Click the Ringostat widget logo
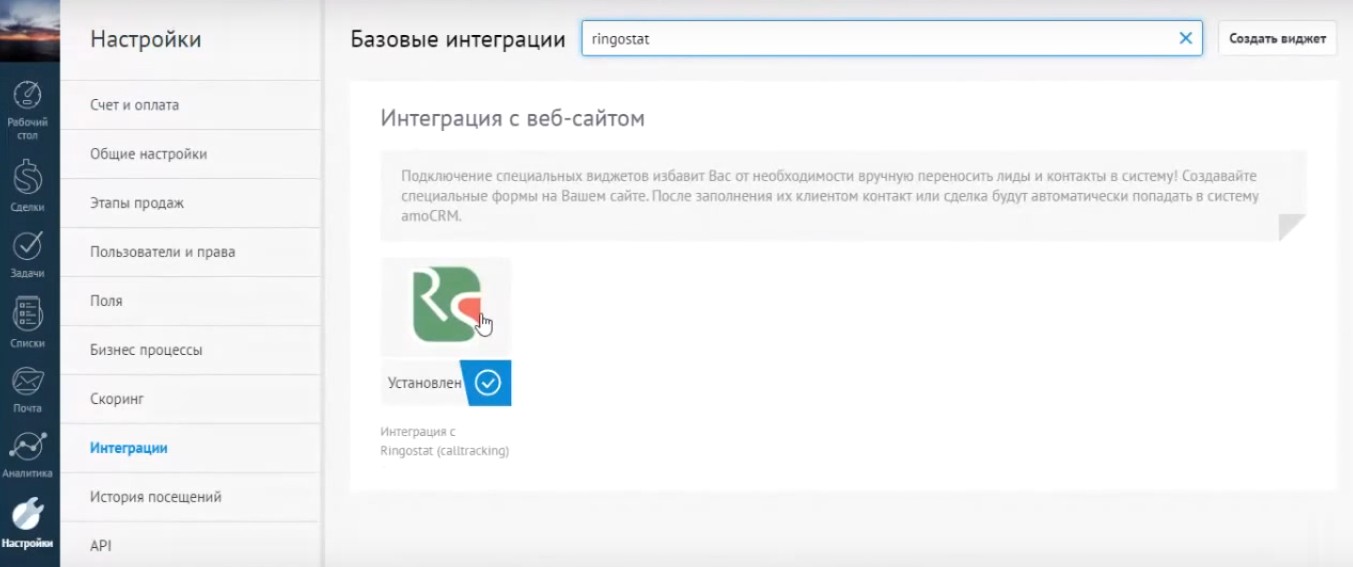 [x=447, y=305]
